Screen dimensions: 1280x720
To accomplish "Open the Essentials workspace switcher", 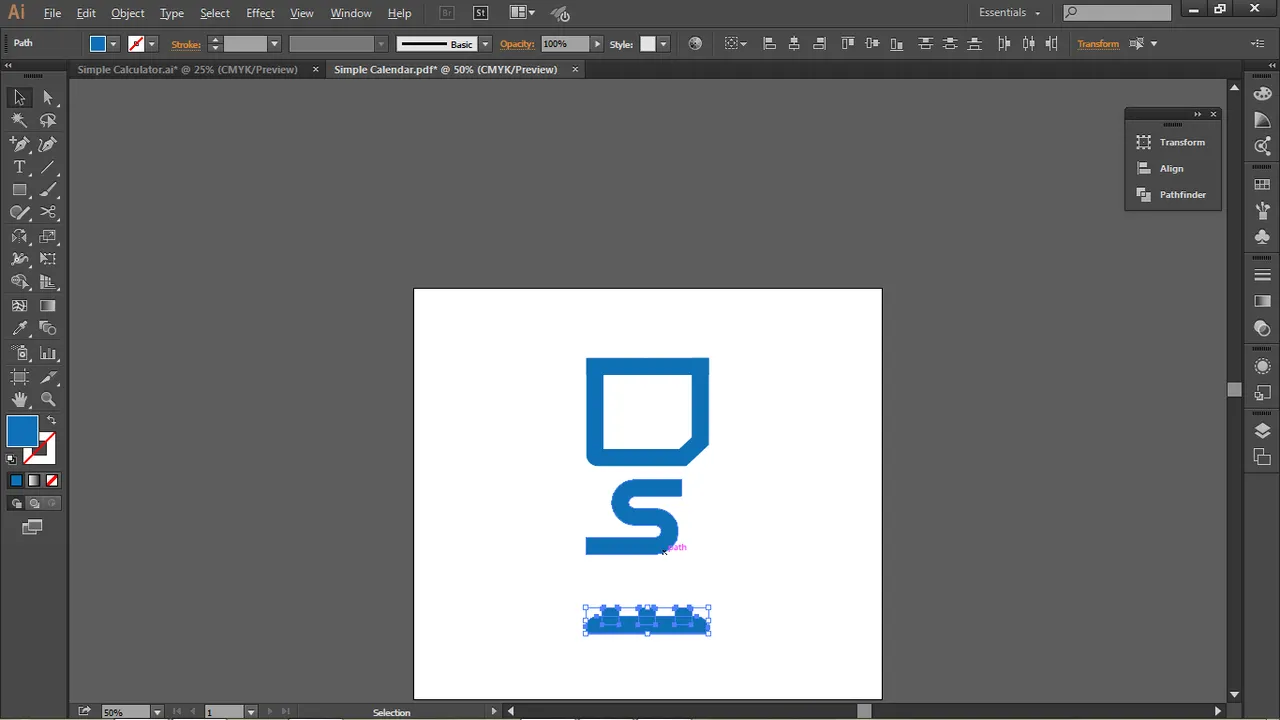I will 1010,13.
